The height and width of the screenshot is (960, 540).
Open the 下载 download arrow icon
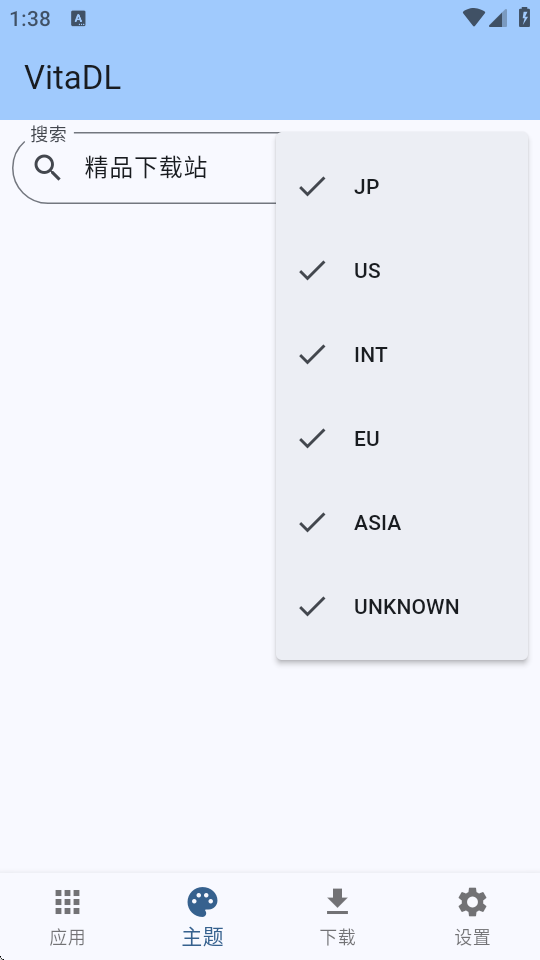[337, 902]
